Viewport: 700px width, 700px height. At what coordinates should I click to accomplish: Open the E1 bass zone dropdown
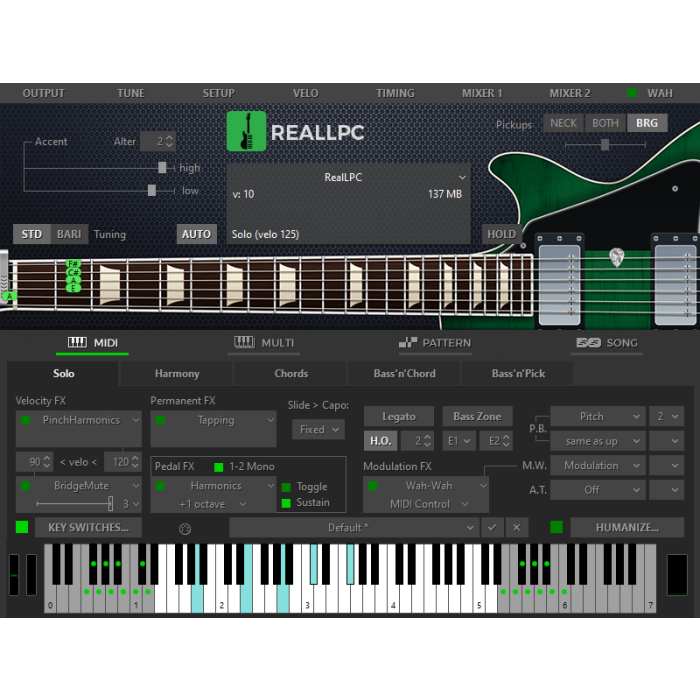pos(458,441)
